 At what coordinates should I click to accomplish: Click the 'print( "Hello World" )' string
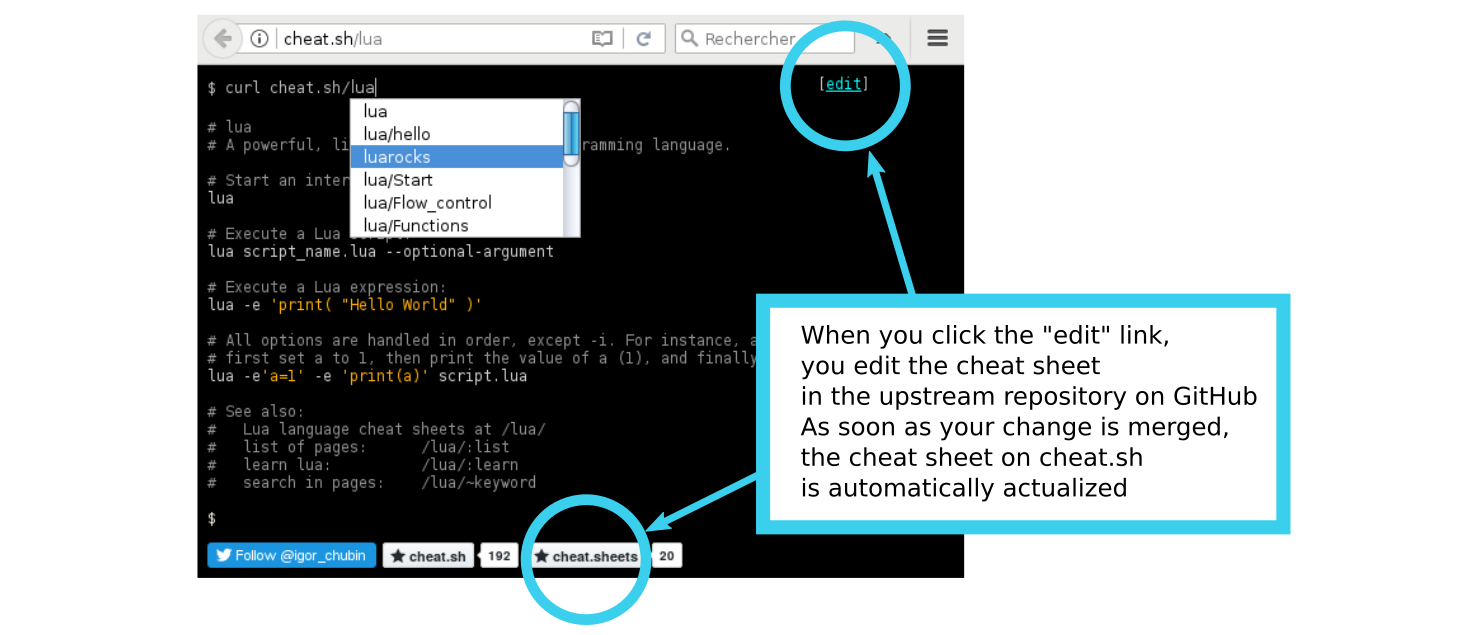pyautogui.click(x=376, y=304)
